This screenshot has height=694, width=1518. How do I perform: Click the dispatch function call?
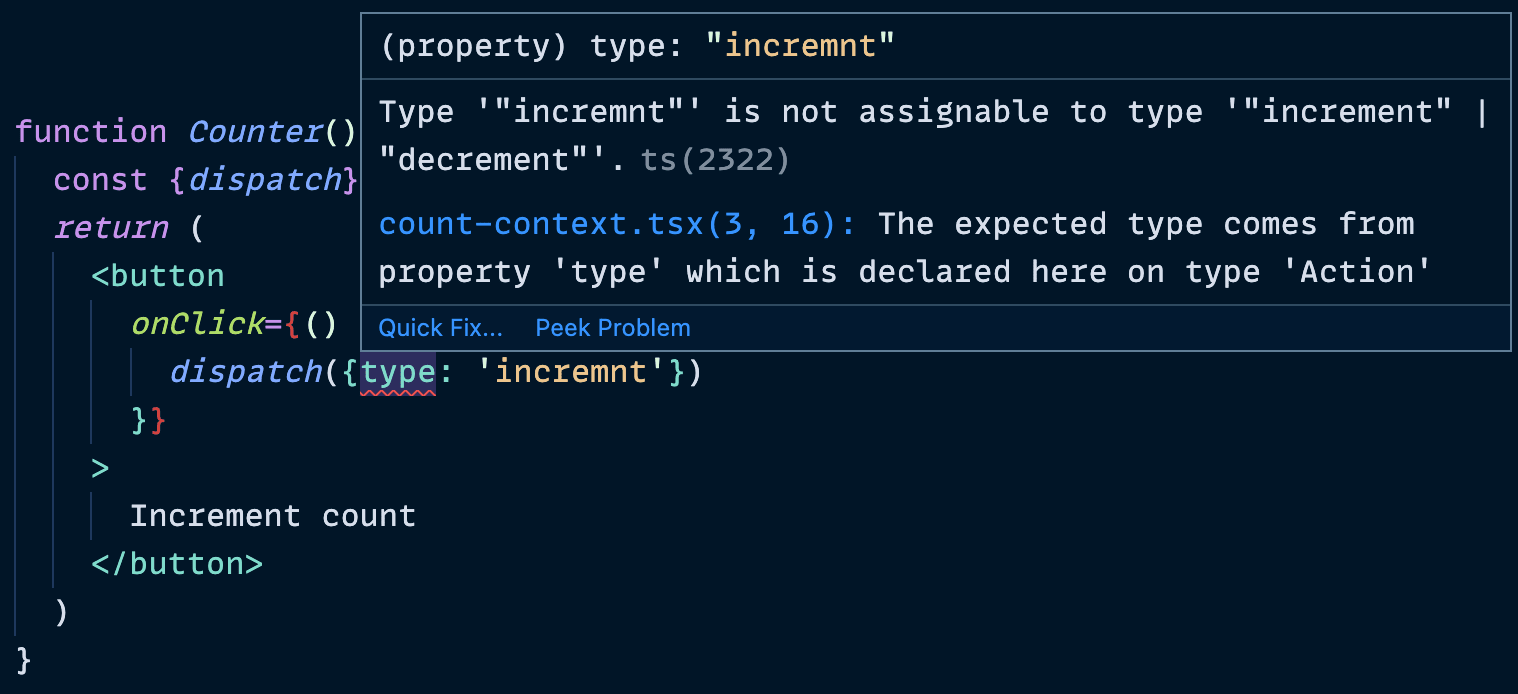pos(245,371)
